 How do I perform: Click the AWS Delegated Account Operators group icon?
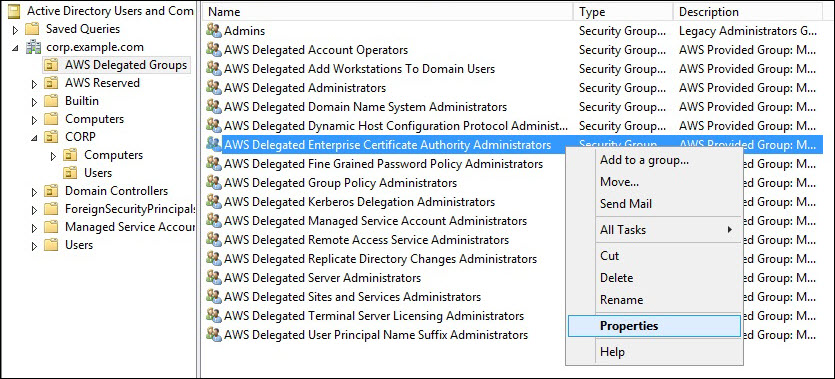click(214, 50)
